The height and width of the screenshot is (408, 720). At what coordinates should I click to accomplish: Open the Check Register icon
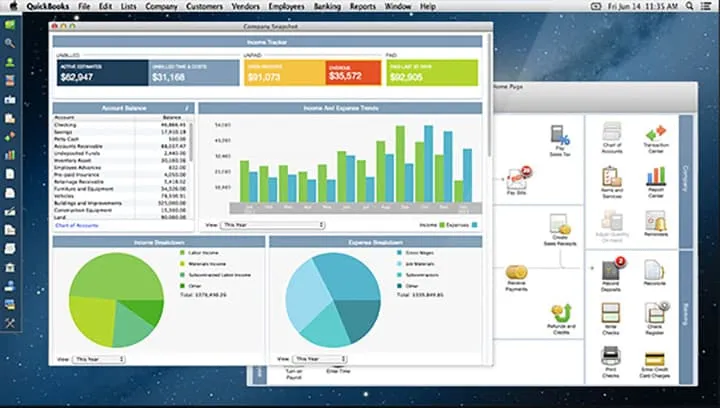pos(655,313)
